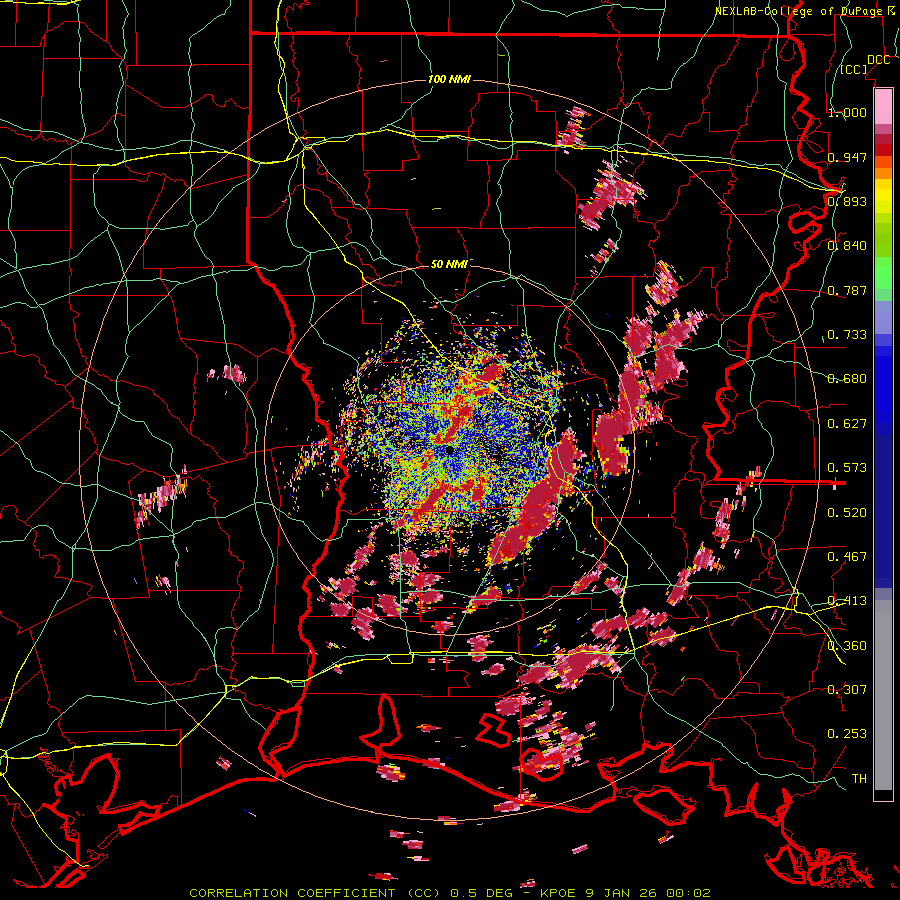Click the "9 JAN 26 00:02" timestamp
Image resolution: width=900 pixels, height=900 pixels.
tap(647, 893)
